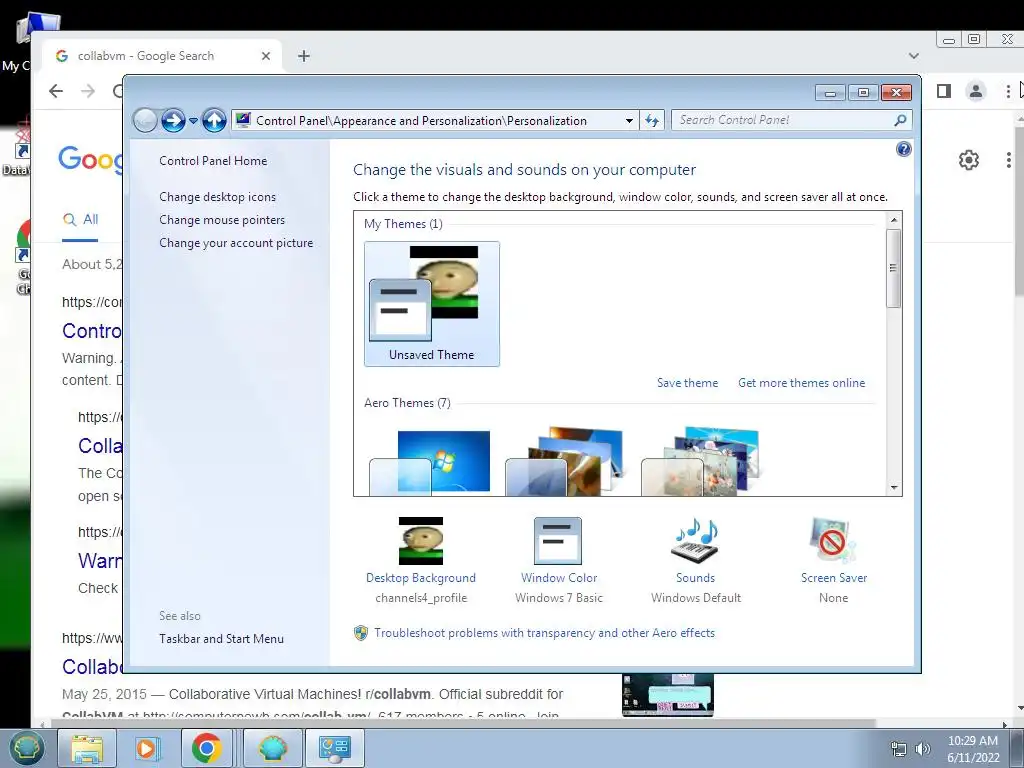
Task: Click the Up arrow button in Control Panel
Action: pyautogui.click(x=214, y=120)
